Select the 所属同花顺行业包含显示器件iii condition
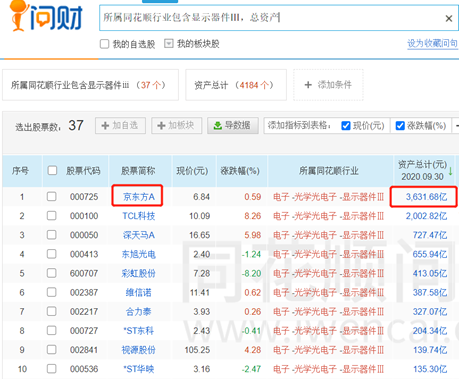Viewport: 459px width, 379px height. 90,85
